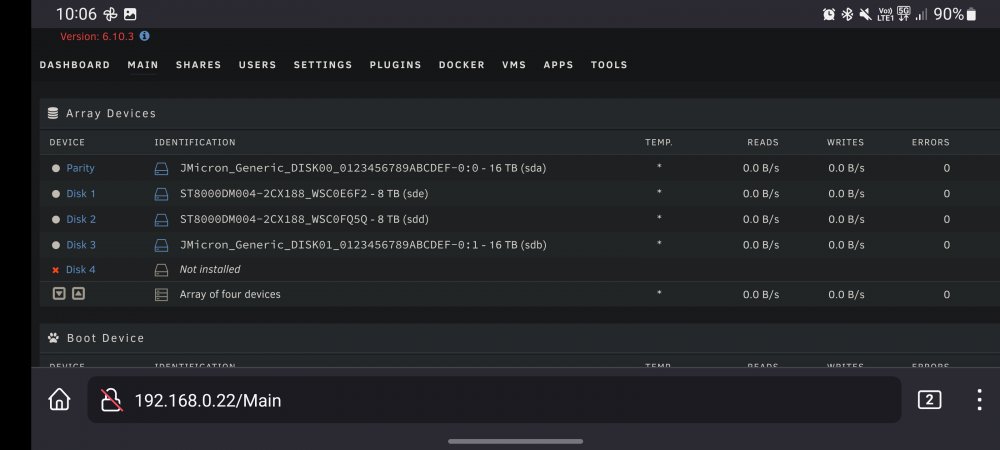Viewport: 1000px width, 450px height.
Task: Click the Not installed text
Action: (210, 270)
